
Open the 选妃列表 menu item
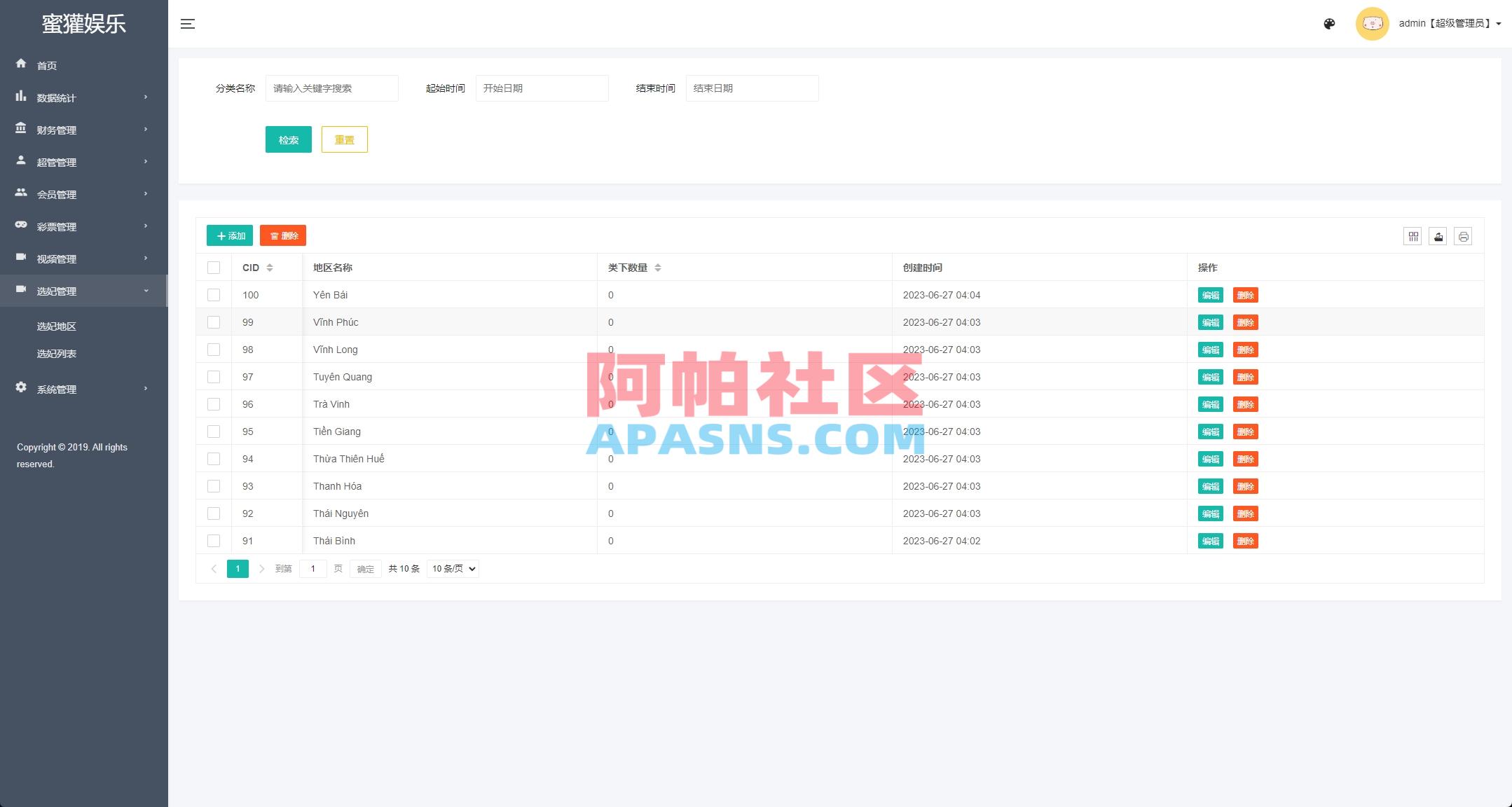tap(55, 353)
